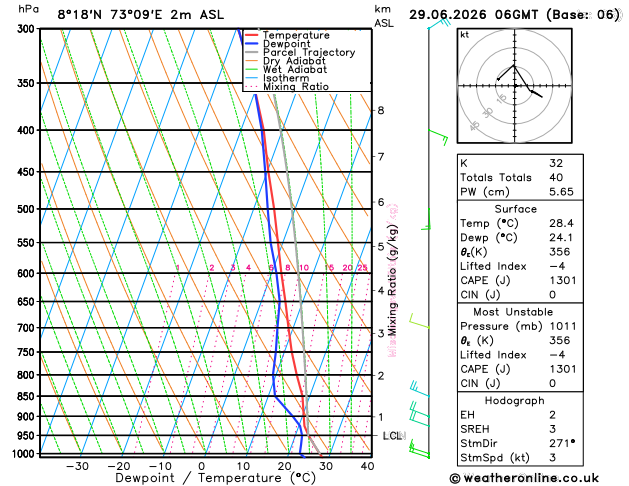Click the hodograph 'kt' unit label
Screen dimensions: 629x486
point(465,35)
